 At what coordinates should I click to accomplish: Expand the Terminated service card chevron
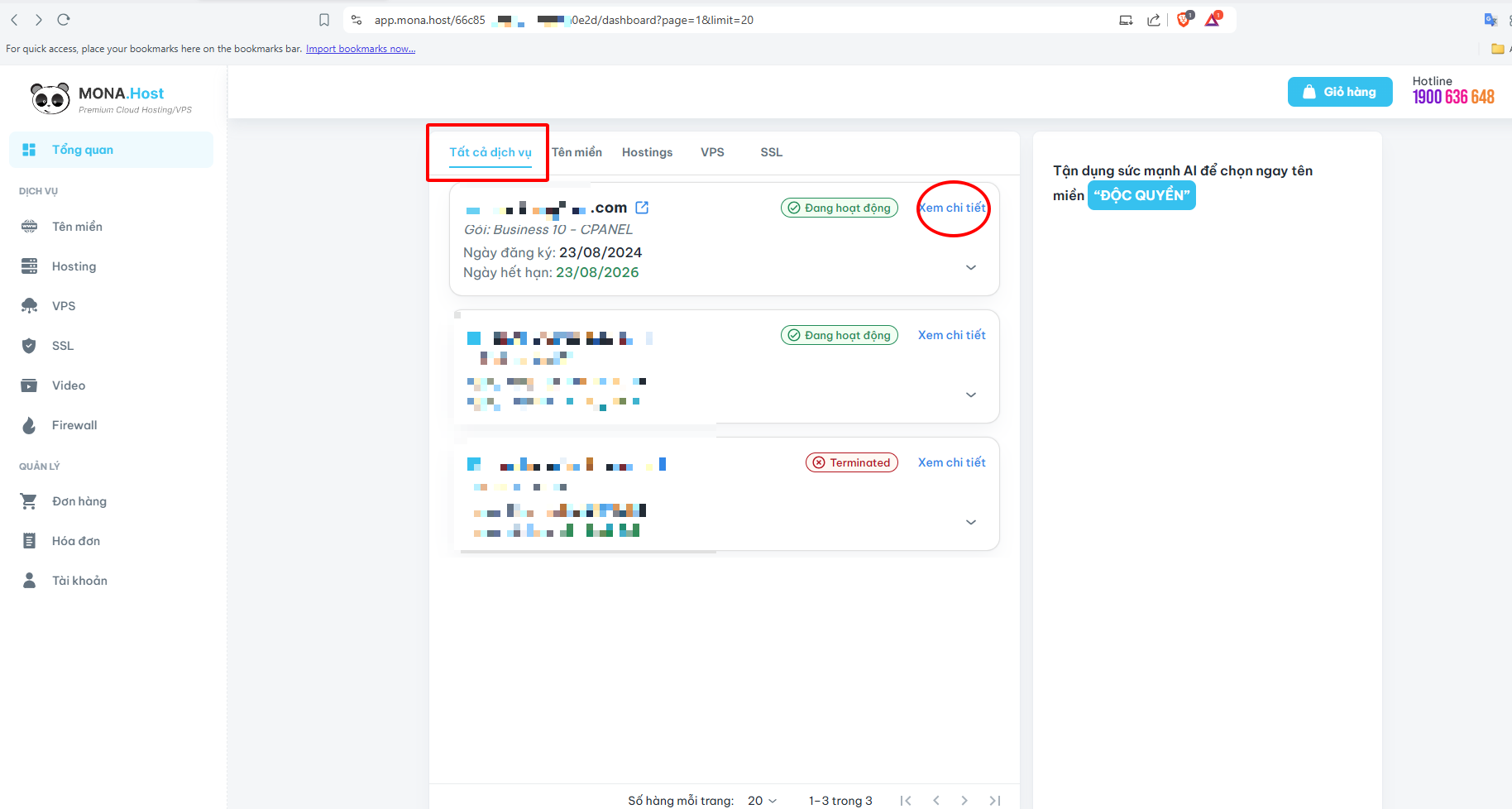point(971,522)
